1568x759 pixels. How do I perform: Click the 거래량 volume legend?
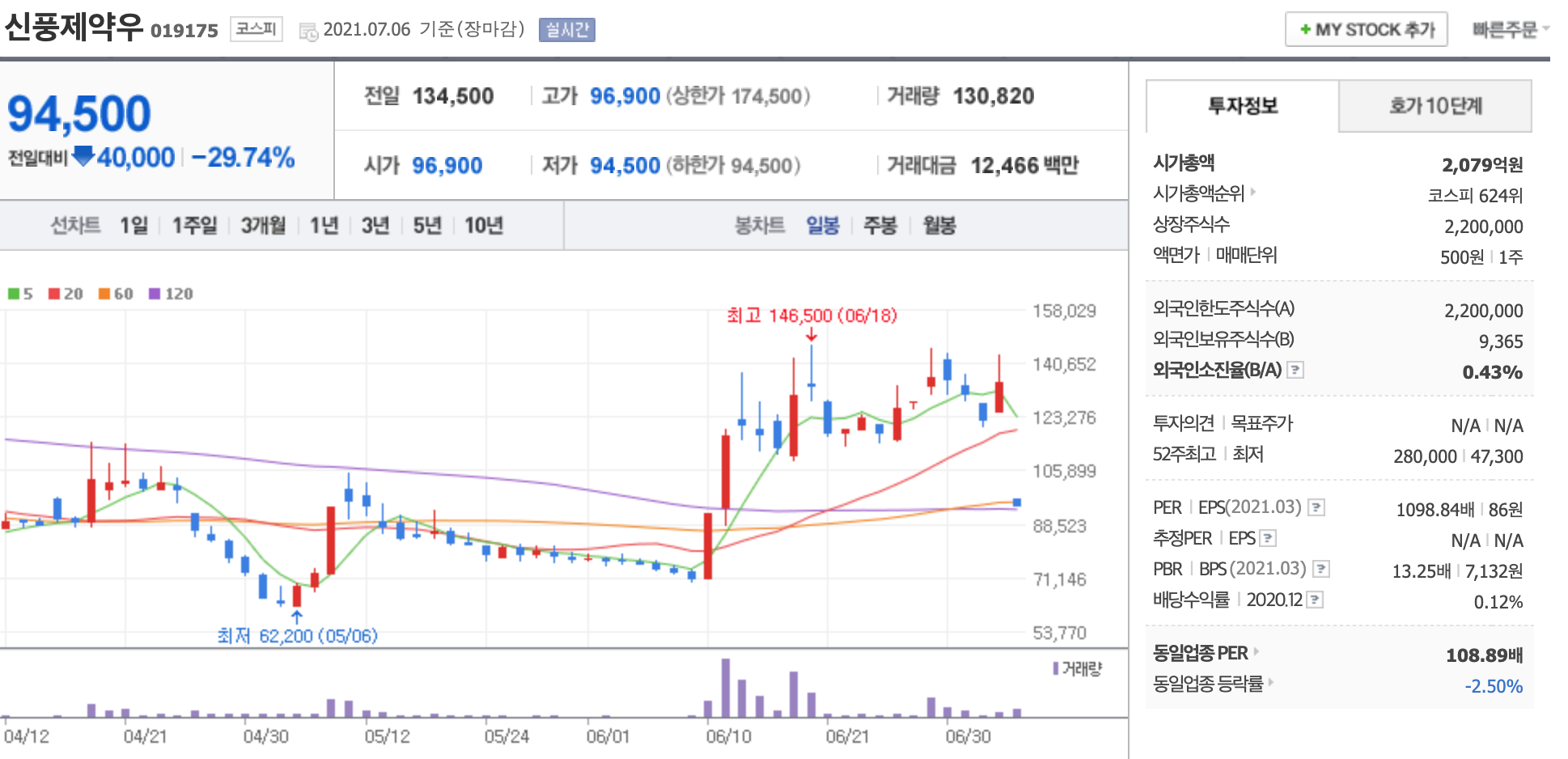point(1078,668)
